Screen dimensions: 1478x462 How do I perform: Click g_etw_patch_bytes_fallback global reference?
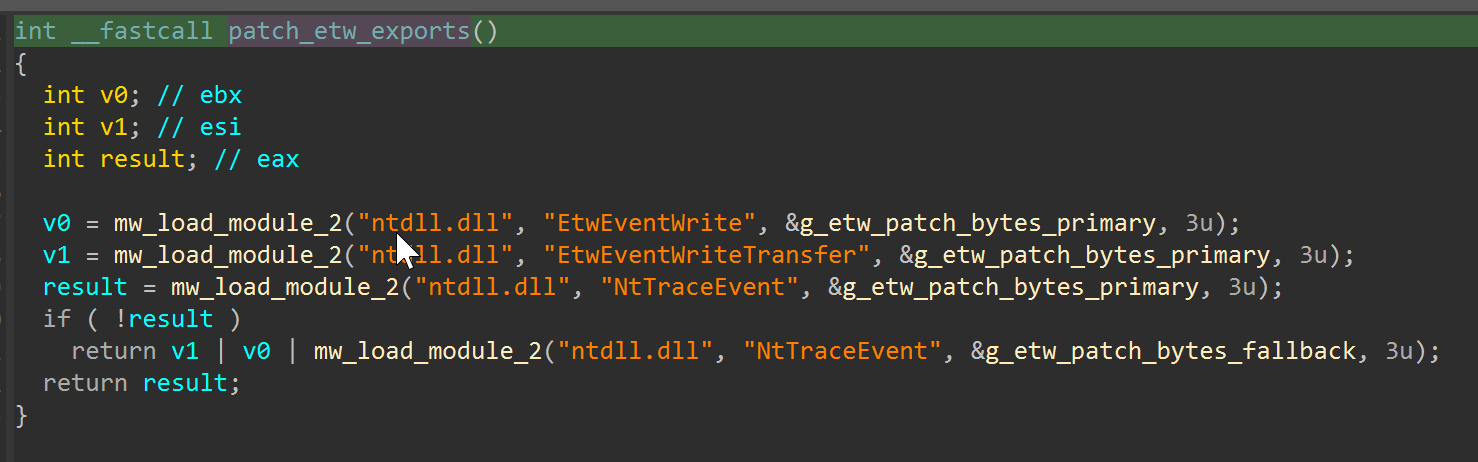(x=1163, y=351)
